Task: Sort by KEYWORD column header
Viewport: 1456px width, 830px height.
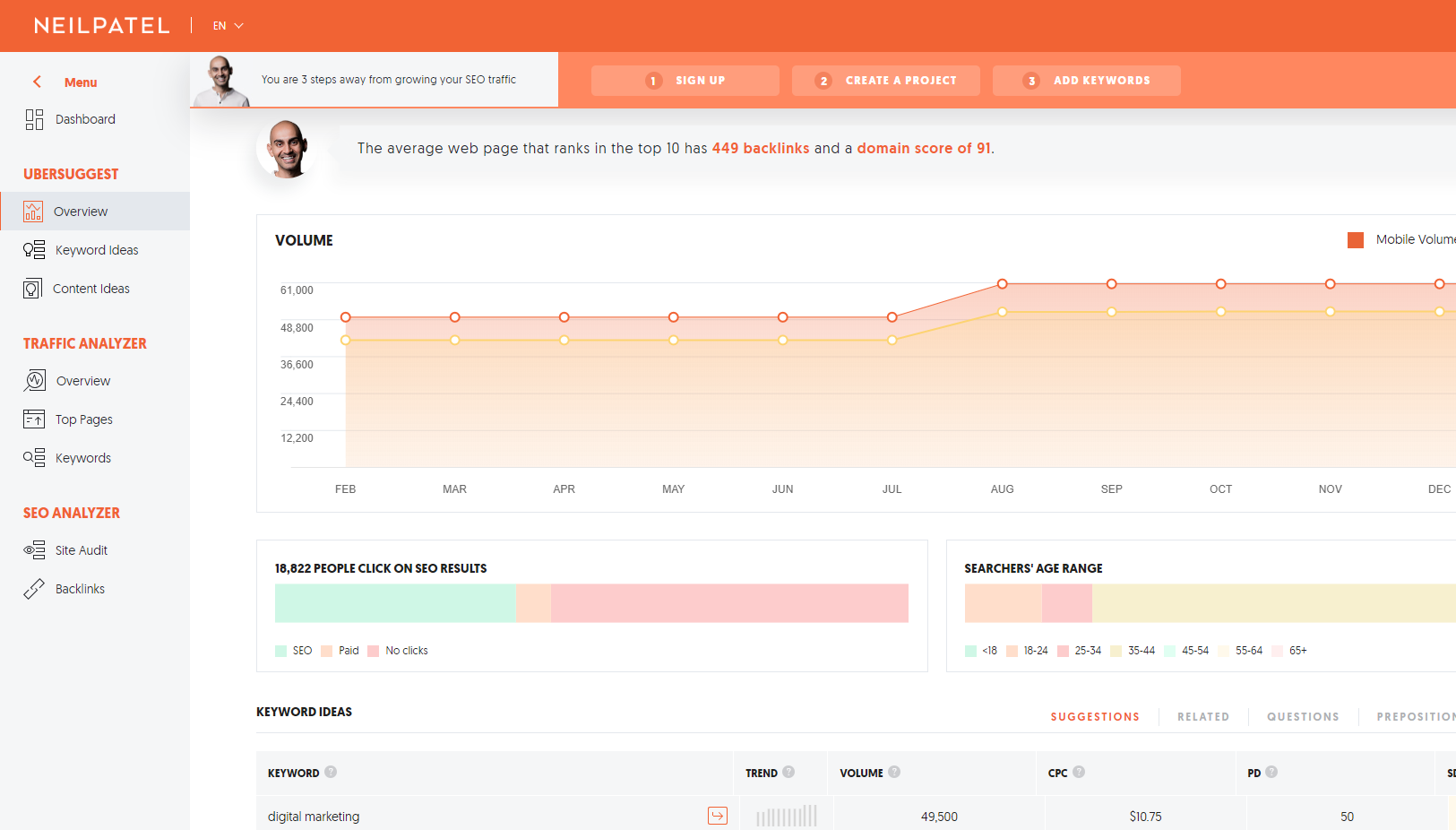Action: click(293, 773)
